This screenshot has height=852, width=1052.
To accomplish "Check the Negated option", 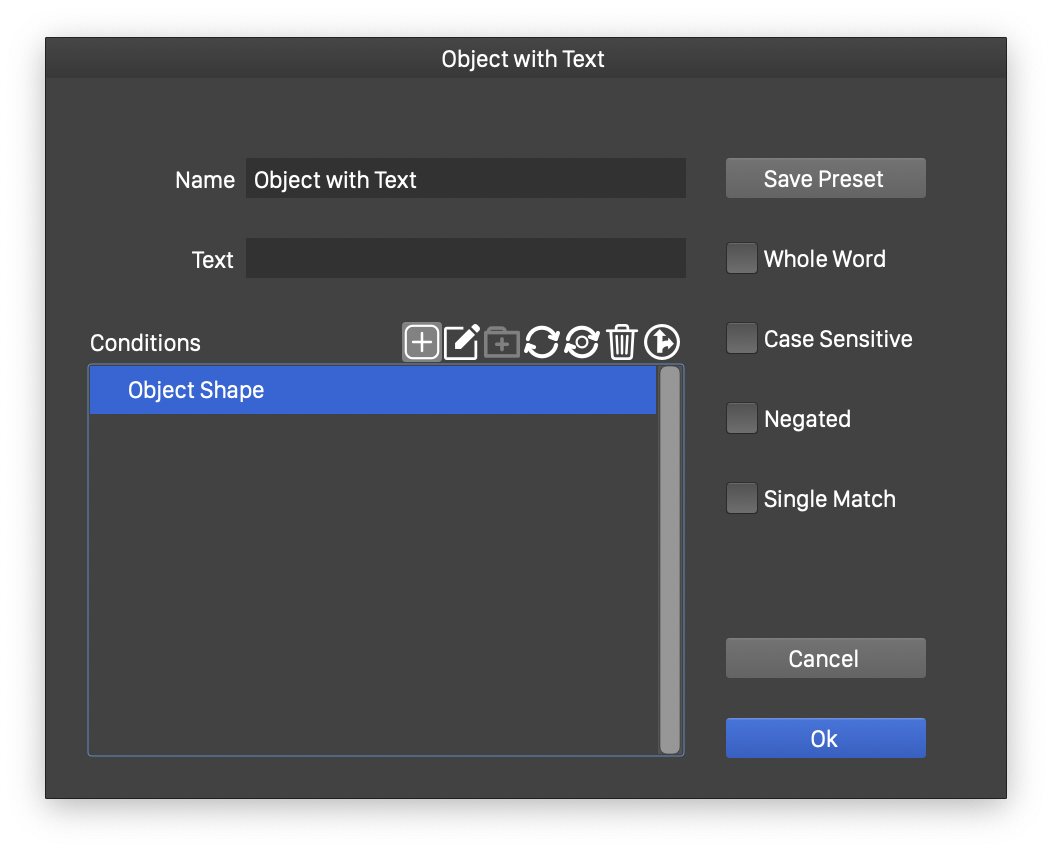I will [x=741, y=419].
